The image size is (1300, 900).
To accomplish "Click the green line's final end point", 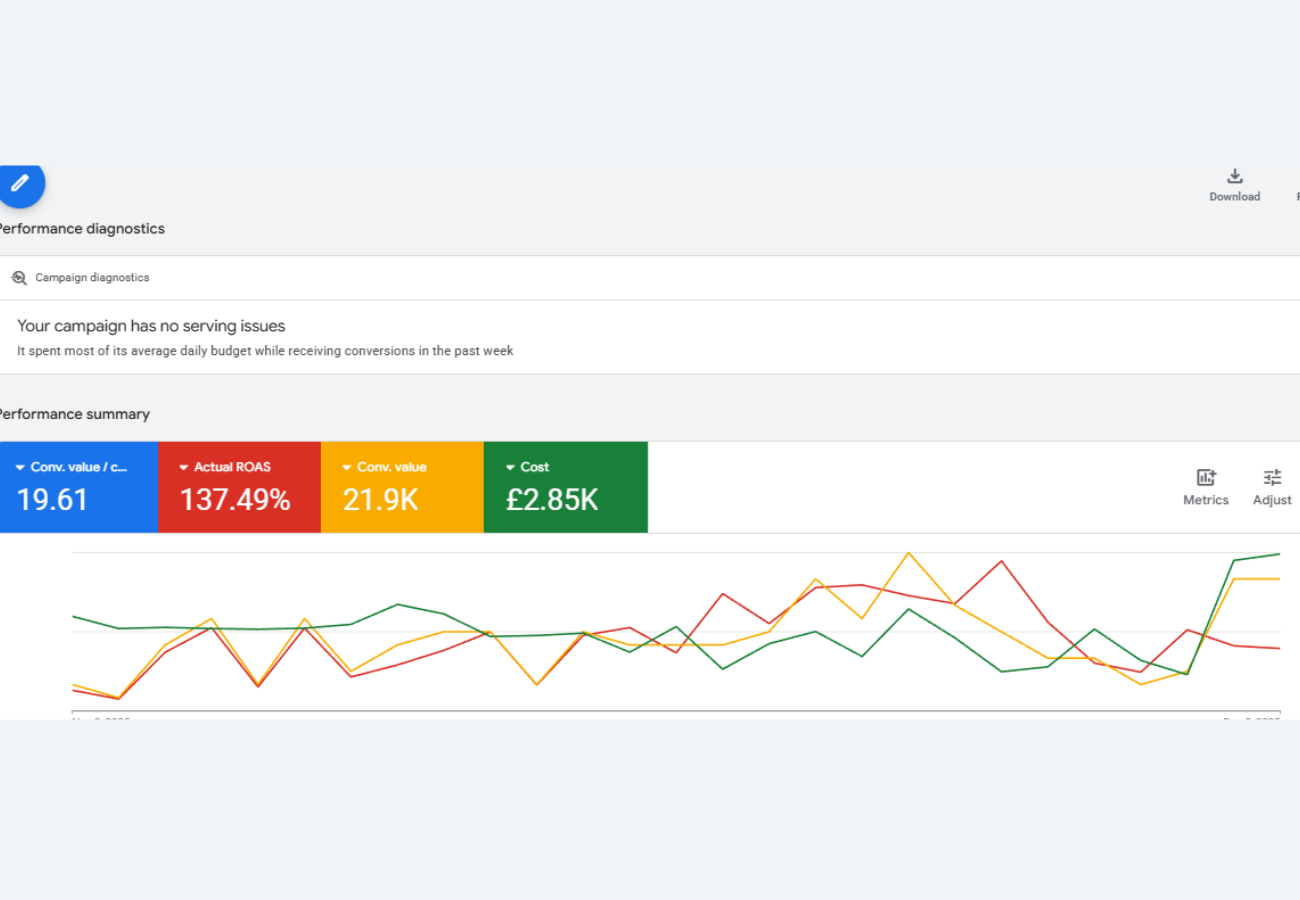I will (x=1279, y=554).
